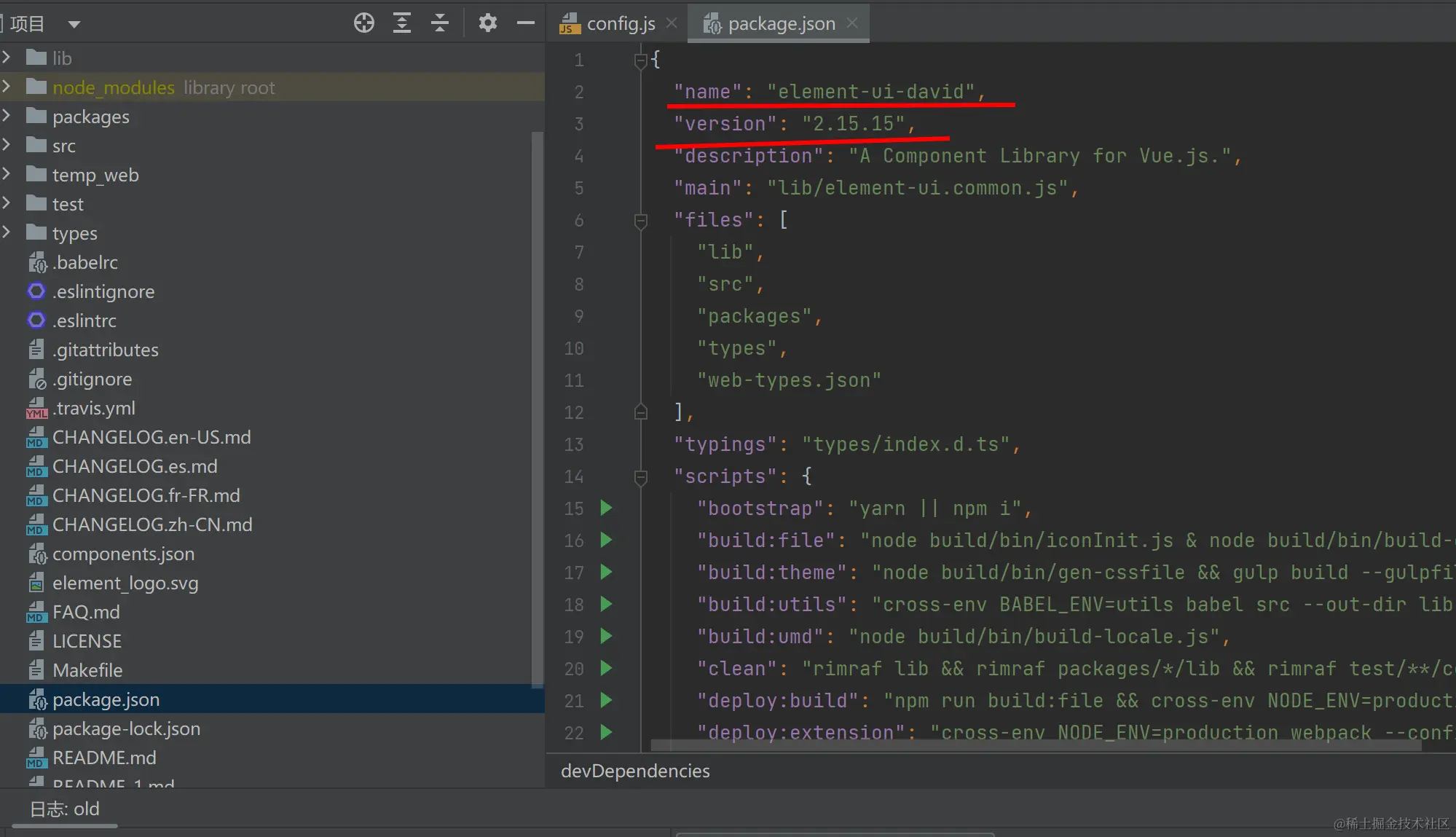Click the Expand All icon in project toolbar
Screen dimensions: 1456x837
coord(402,23)
